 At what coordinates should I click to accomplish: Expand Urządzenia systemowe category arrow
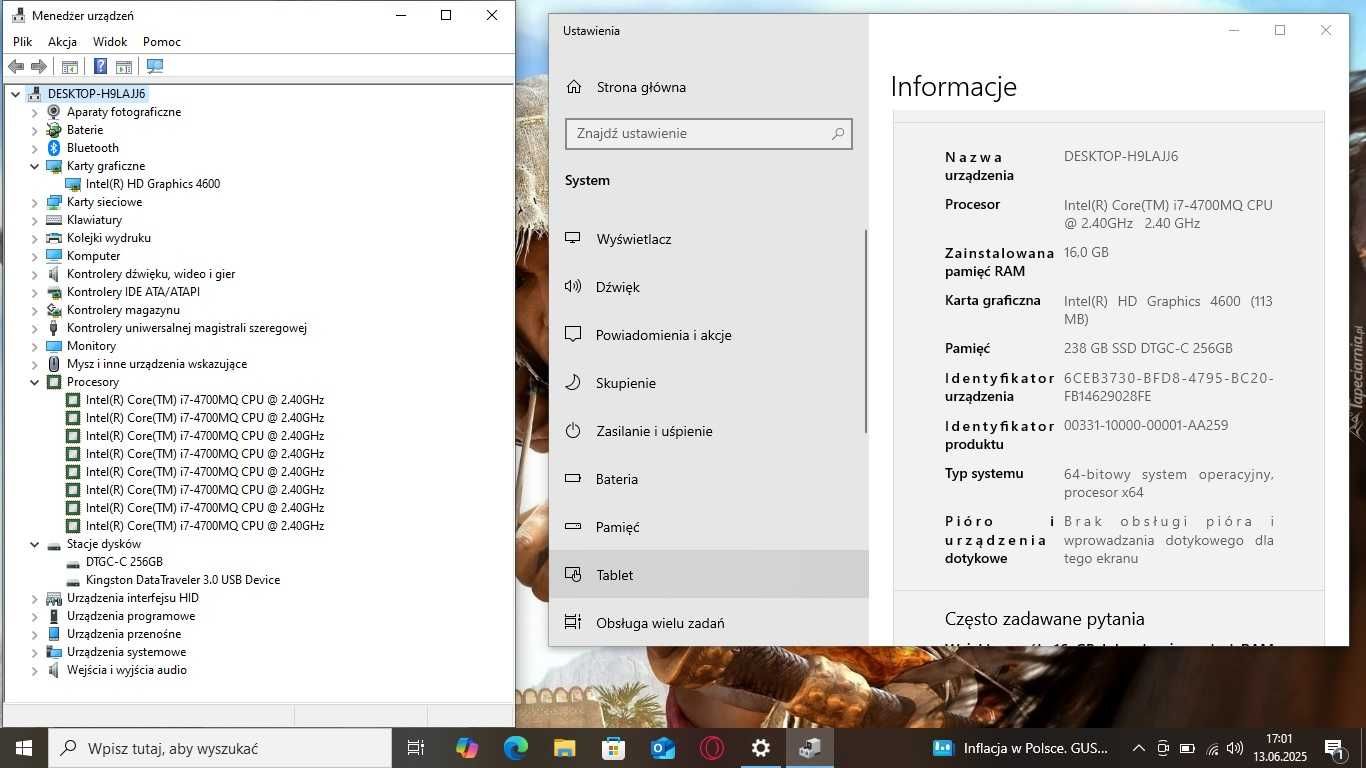(34, 652)
